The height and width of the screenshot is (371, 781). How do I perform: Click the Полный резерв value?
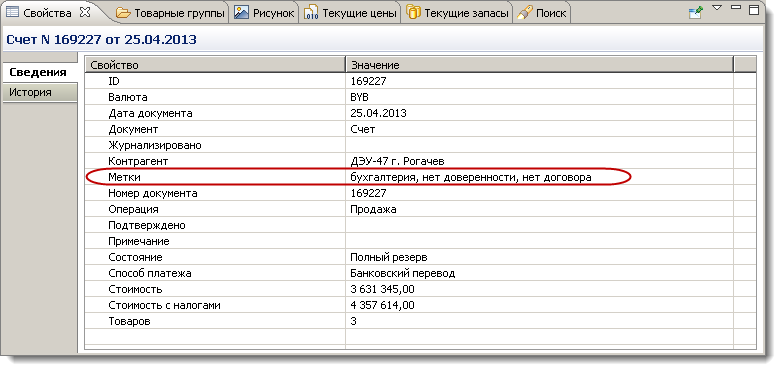pos(389,257)
